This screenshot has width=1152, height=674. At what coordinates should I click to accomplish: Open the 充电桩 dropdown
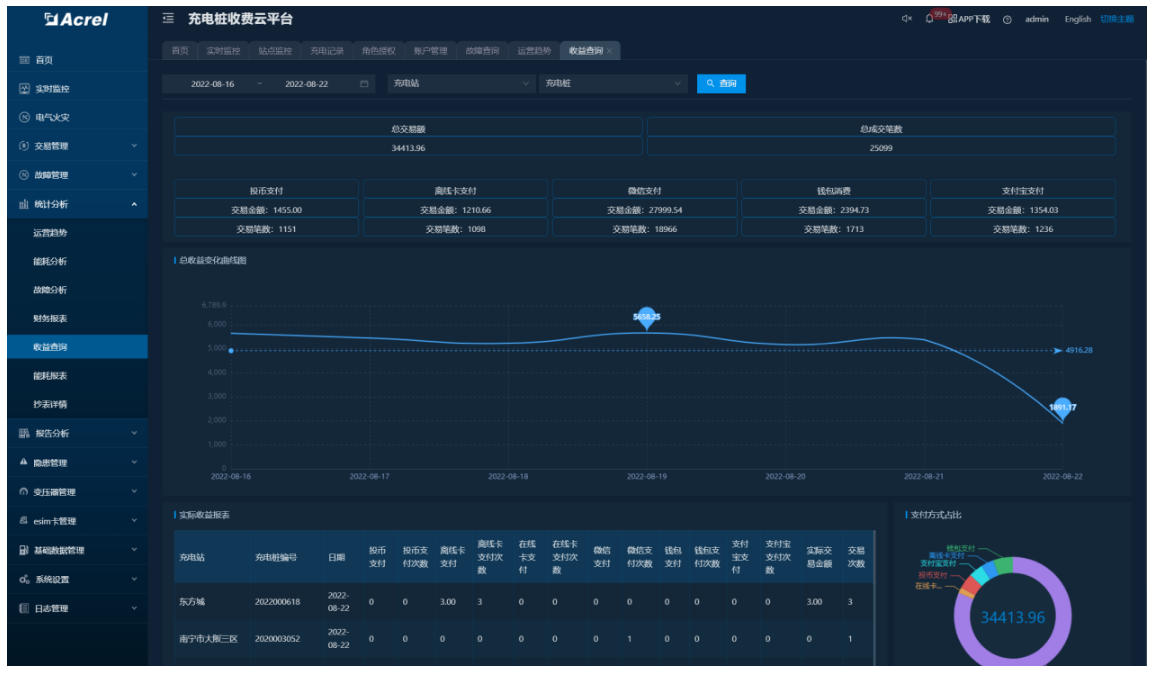[x=613, y=84]
